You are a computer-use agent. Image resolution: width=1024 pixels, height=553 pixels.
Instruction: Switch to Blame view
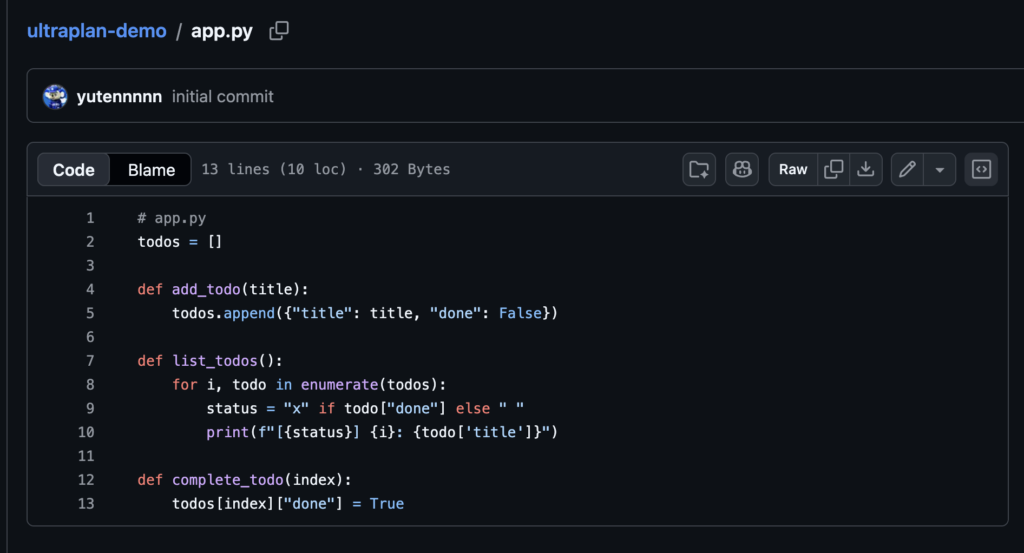pos(151,170)
